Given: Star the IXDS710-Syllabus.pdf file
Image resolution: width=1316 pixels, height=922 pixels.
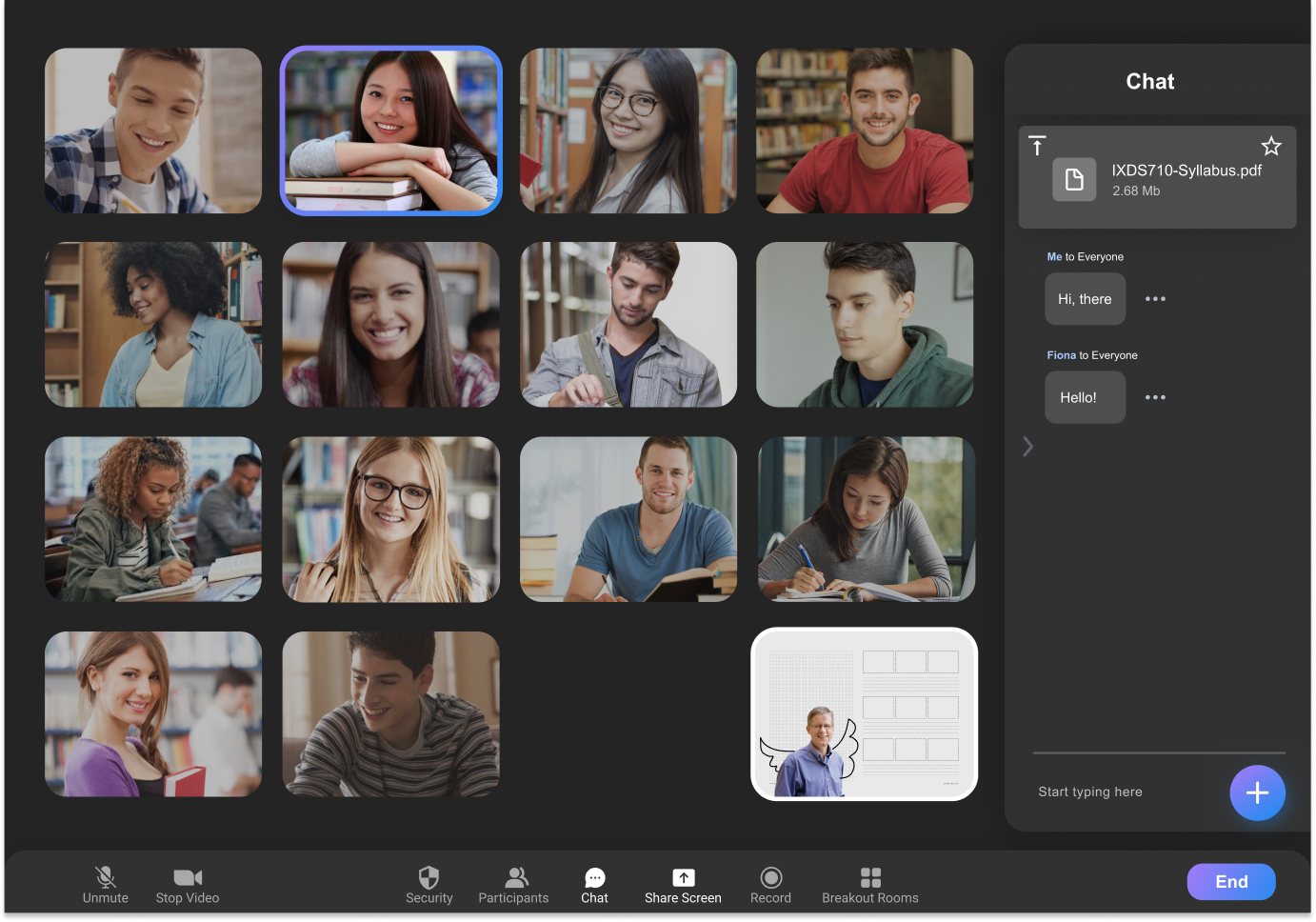Looking at the screenshot, I should point(1270,147).
